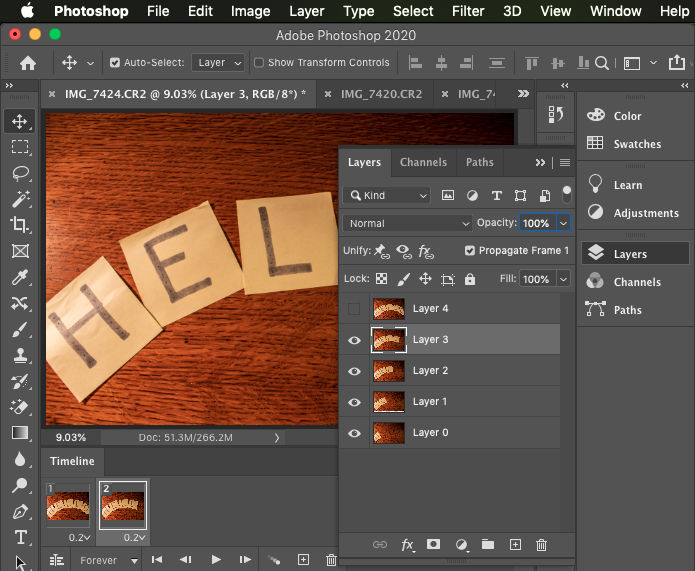Select the Lasso tool

click(x=19, y=173)
